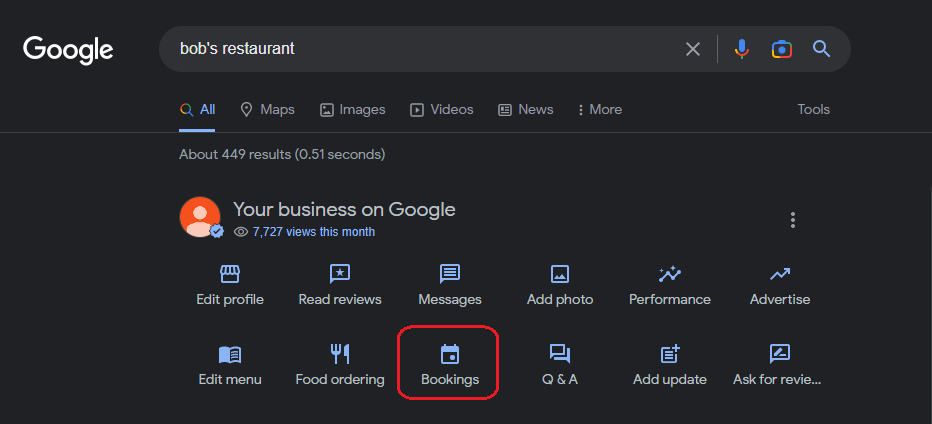Screen dimensions: 932x424
Task: Expand the More search options menu
Action: click(600, 109)
